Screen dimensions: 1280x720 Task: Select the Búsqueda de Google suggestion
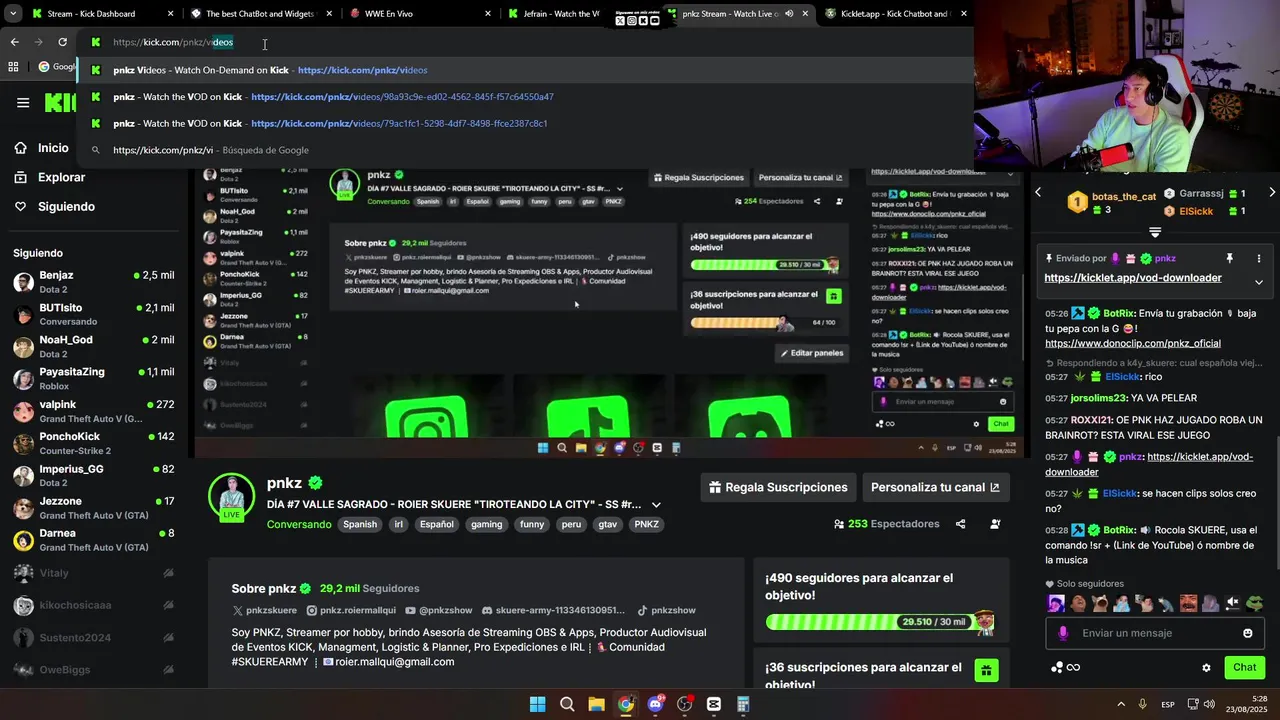(x=524, y=150)
